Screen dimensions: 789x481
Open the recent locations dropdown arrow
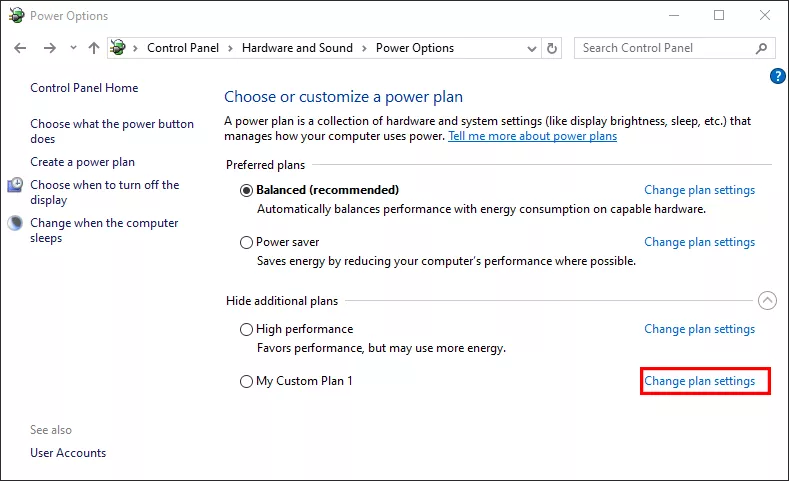[x=73, y=48]
